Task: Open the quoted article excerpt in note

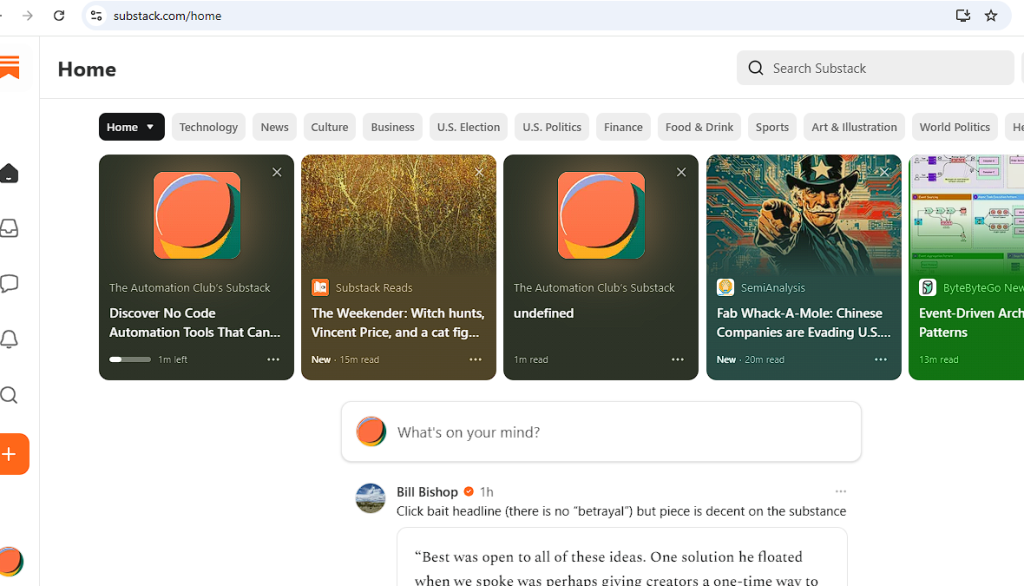Action: [x=622, y=557]
